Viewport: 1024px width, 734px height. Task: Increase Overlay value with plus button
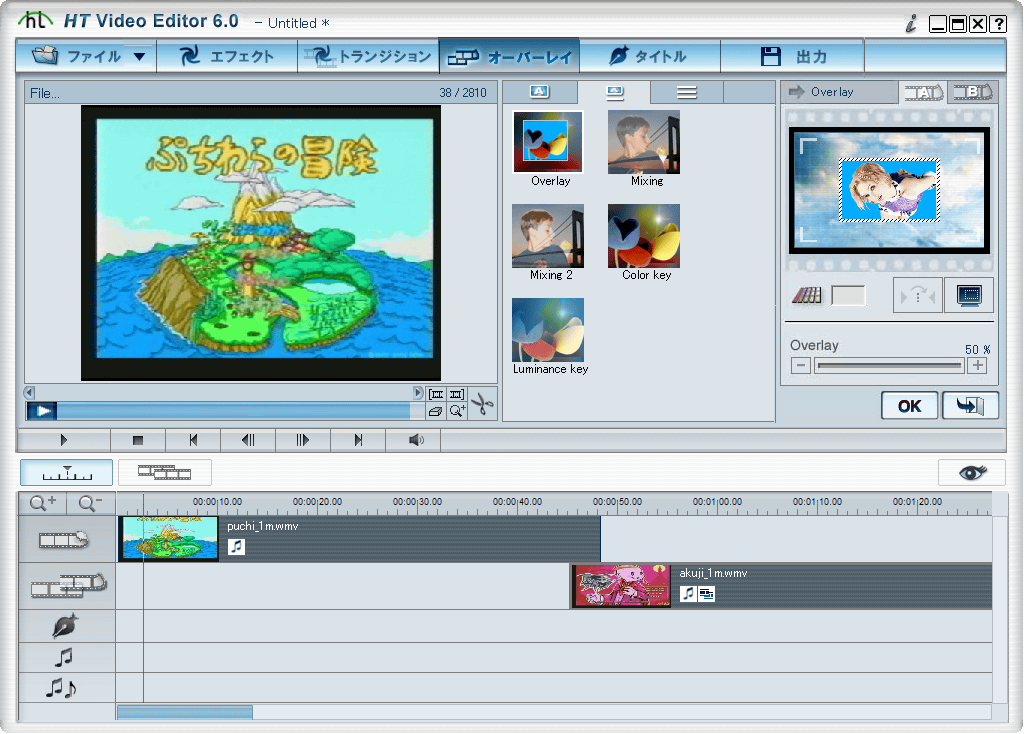click(978, 366)
